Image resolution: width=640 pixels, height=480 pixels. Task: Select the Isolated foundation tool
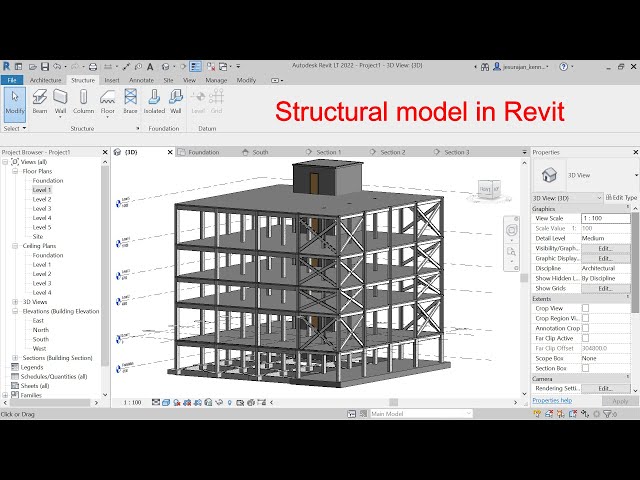tap(154, 101)
